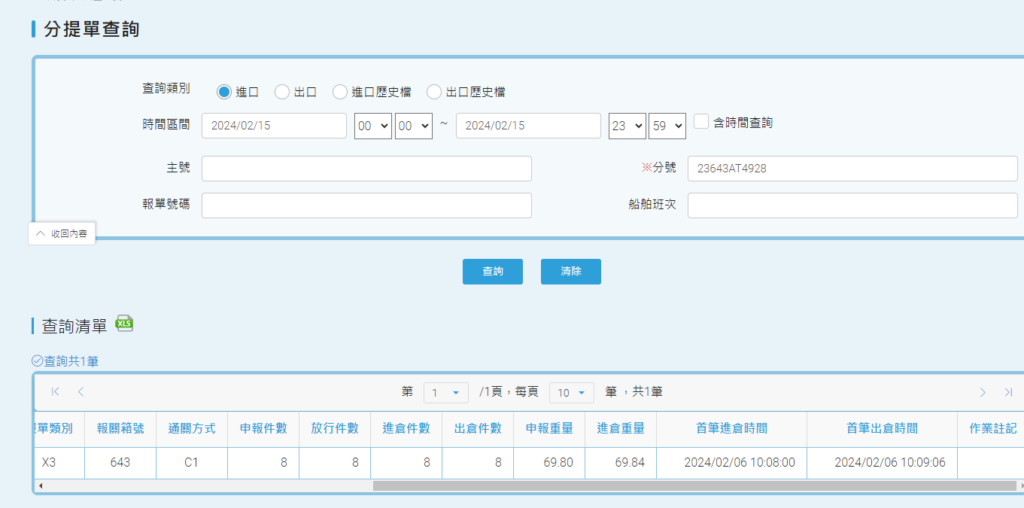Go to first page of results

tap(55, 392)
